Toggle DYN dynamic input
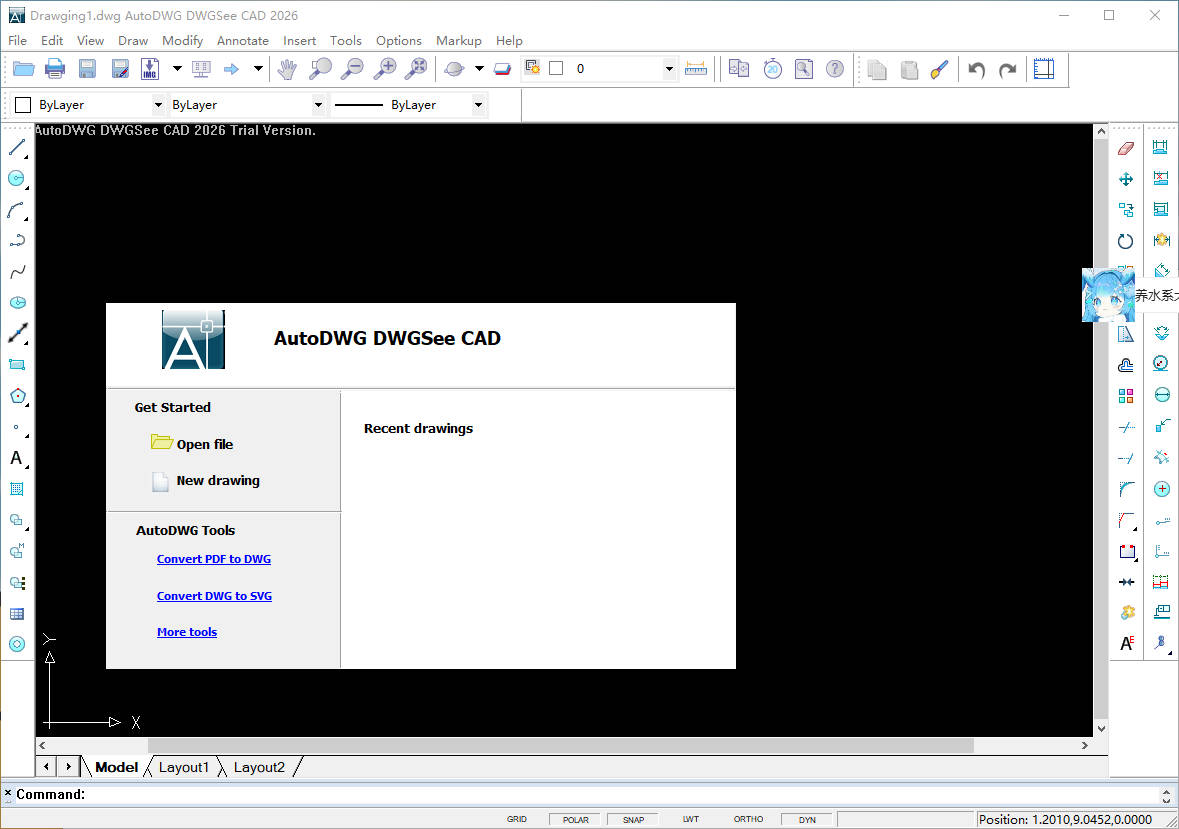Image resolution: width=1179 pixels, height=829 pixels. (807, 820)
